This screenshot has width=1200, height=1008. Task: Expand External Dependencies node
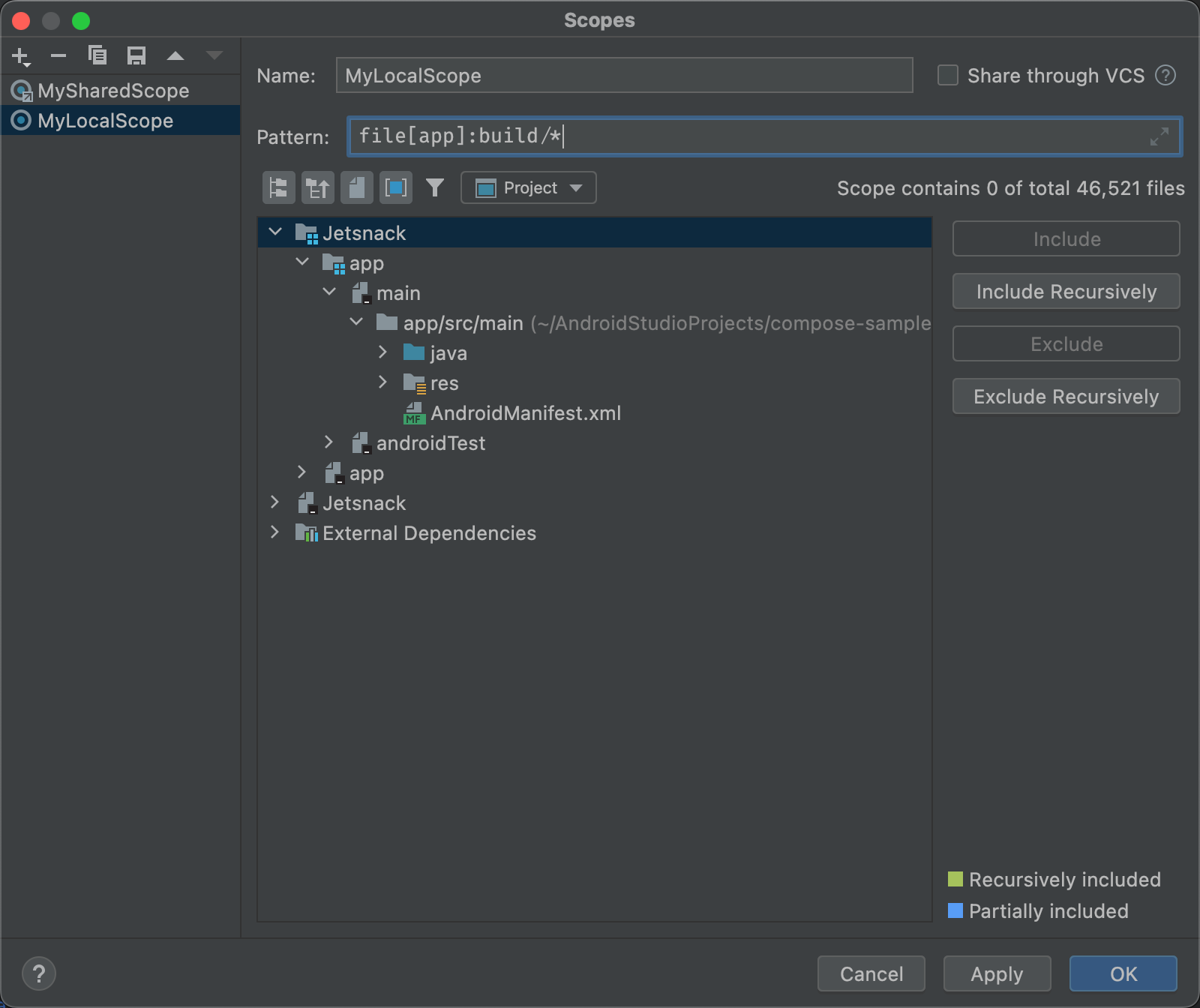click(274, 532)
